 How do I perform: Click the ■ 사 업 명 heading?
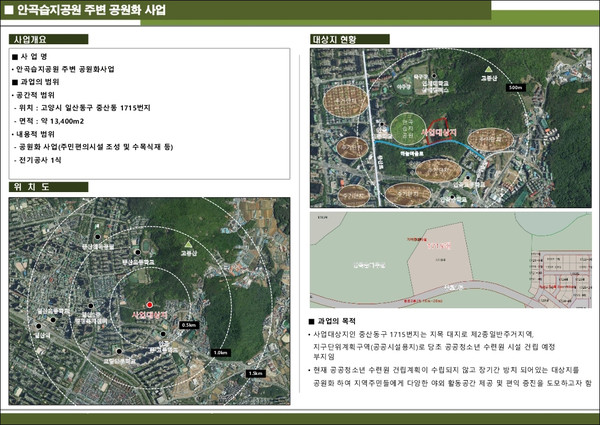(x=29, y=57)
